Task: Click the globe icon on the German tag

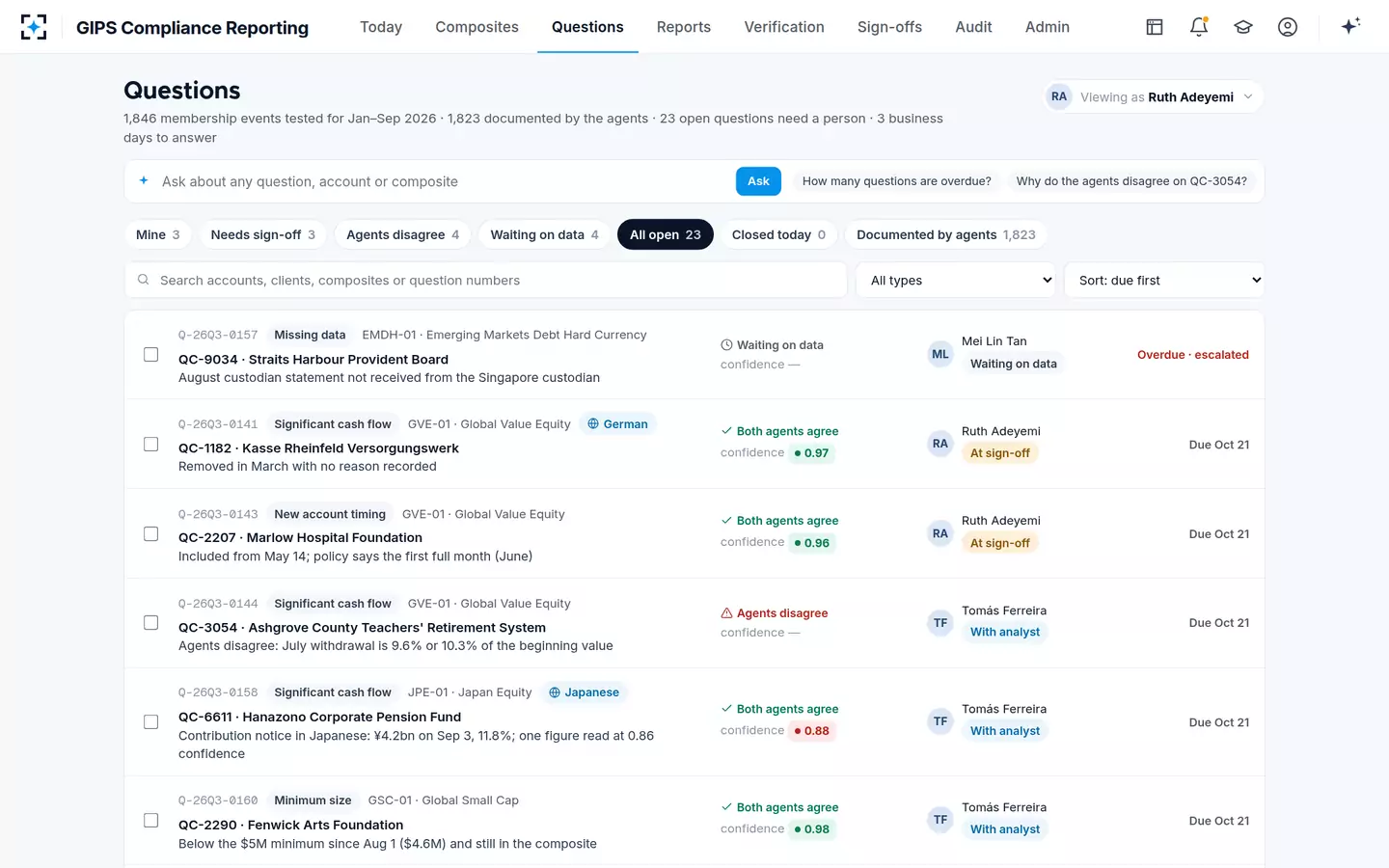Action: 593,424
